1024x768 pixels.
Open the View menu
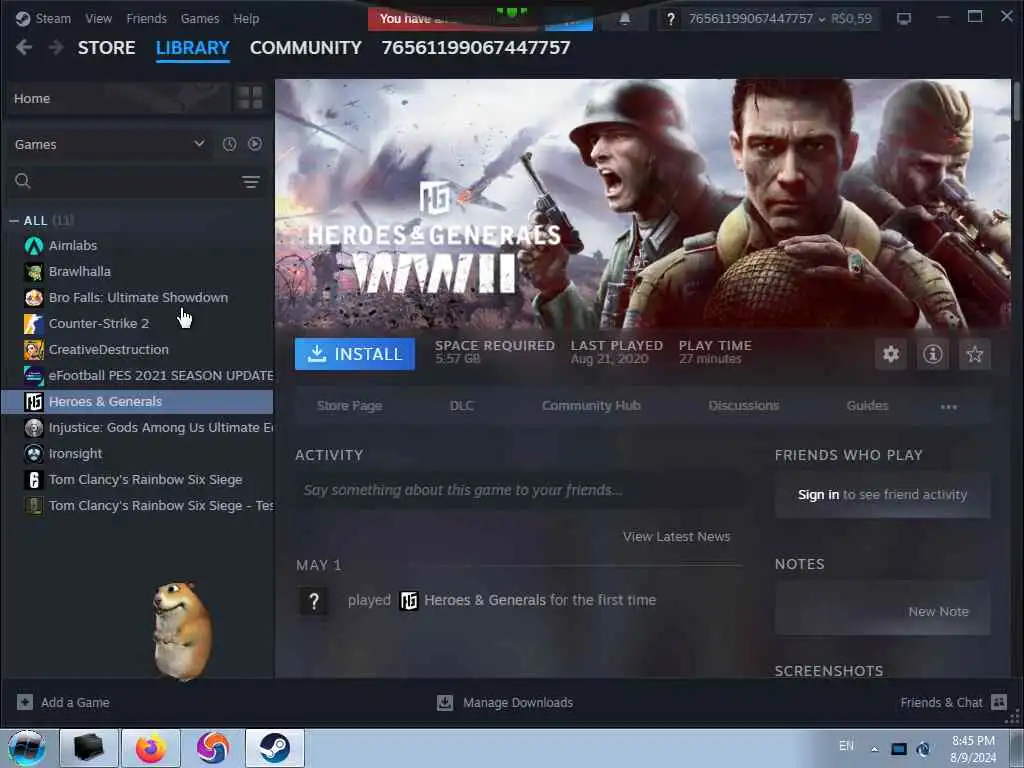[99, 19]
